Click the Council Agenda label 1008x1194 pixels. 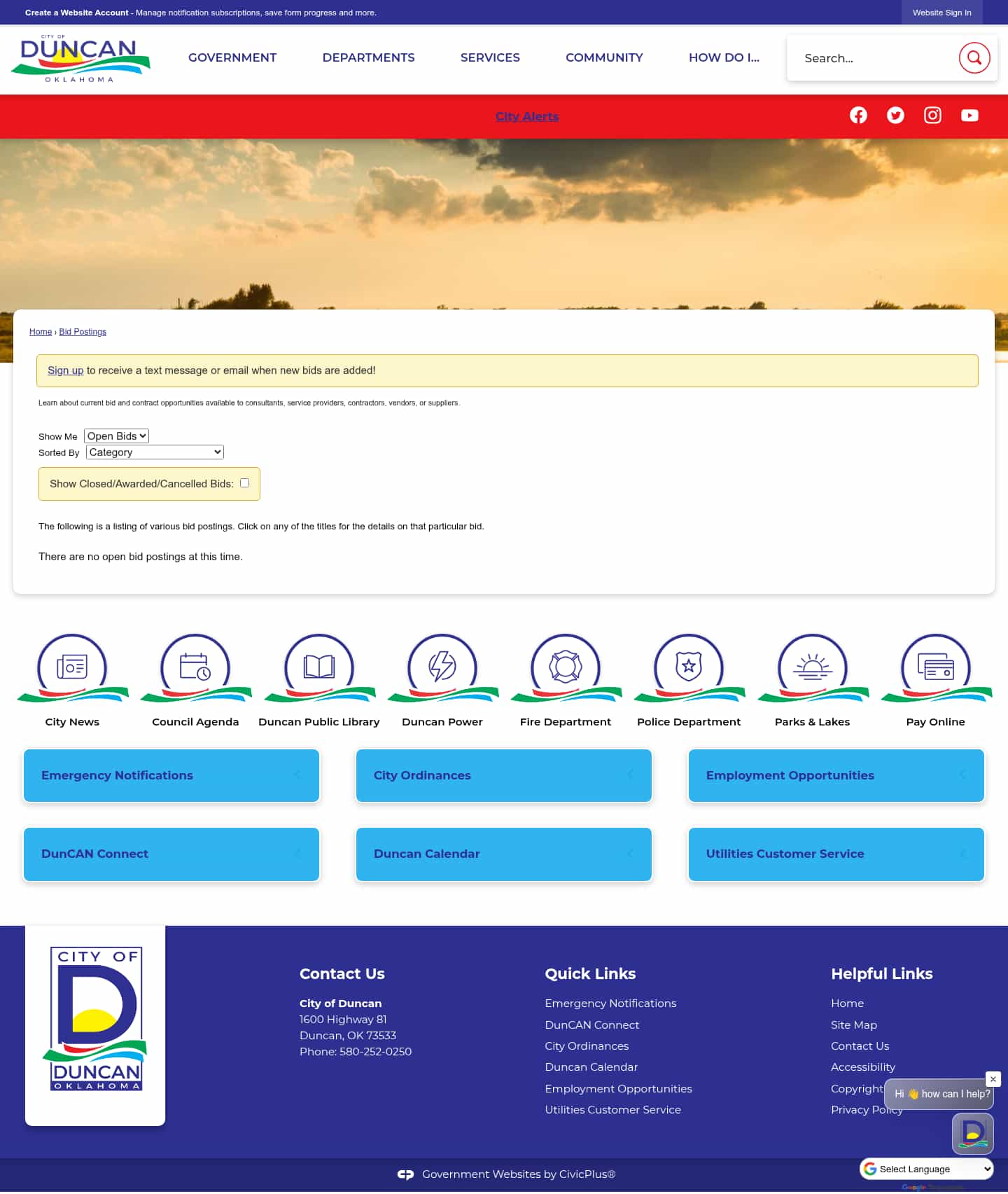195,722
